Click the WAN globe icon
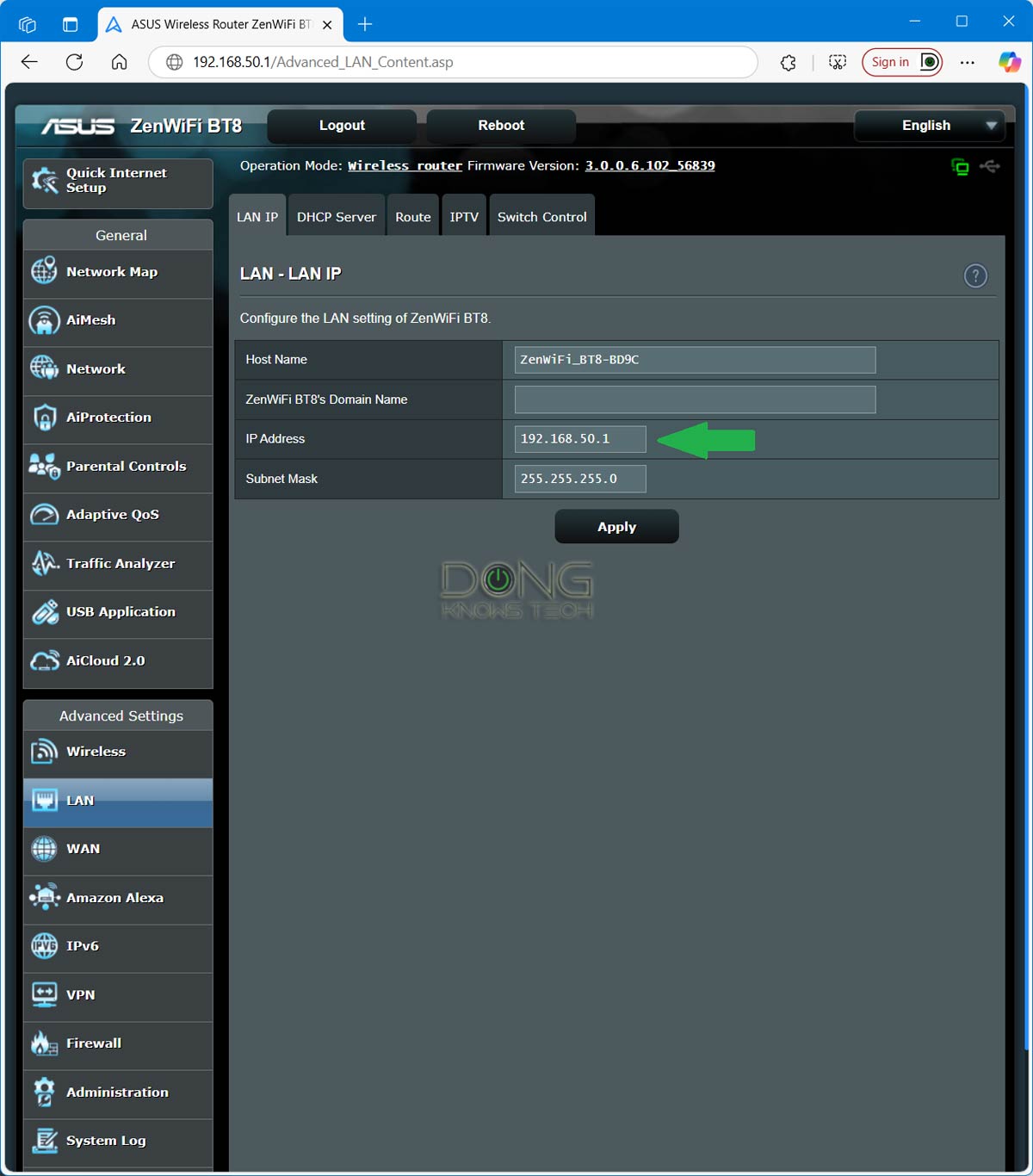 click(44, 849)
